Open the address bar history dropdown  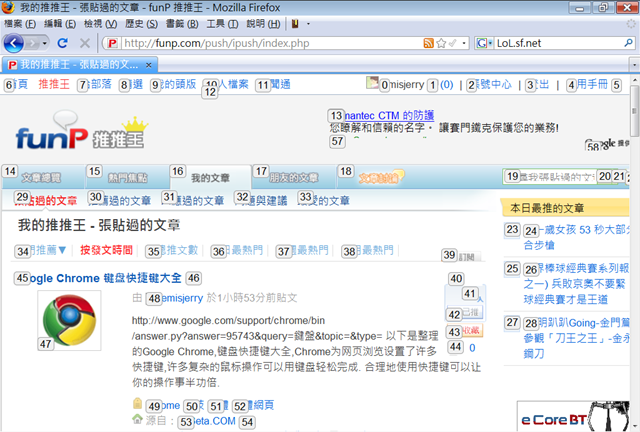464,43
